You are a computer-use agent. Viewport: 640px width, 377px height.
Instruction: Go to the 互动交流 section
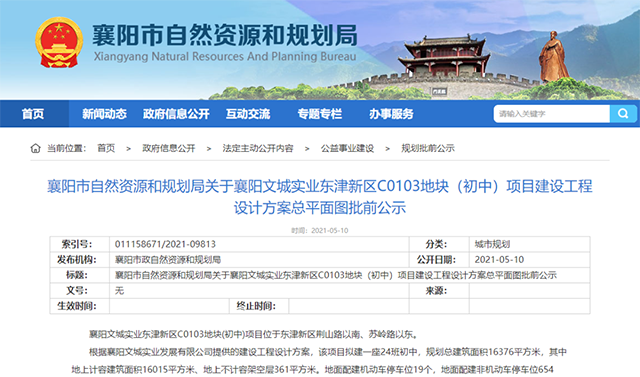pyautogui.click(x=248, y=114)
